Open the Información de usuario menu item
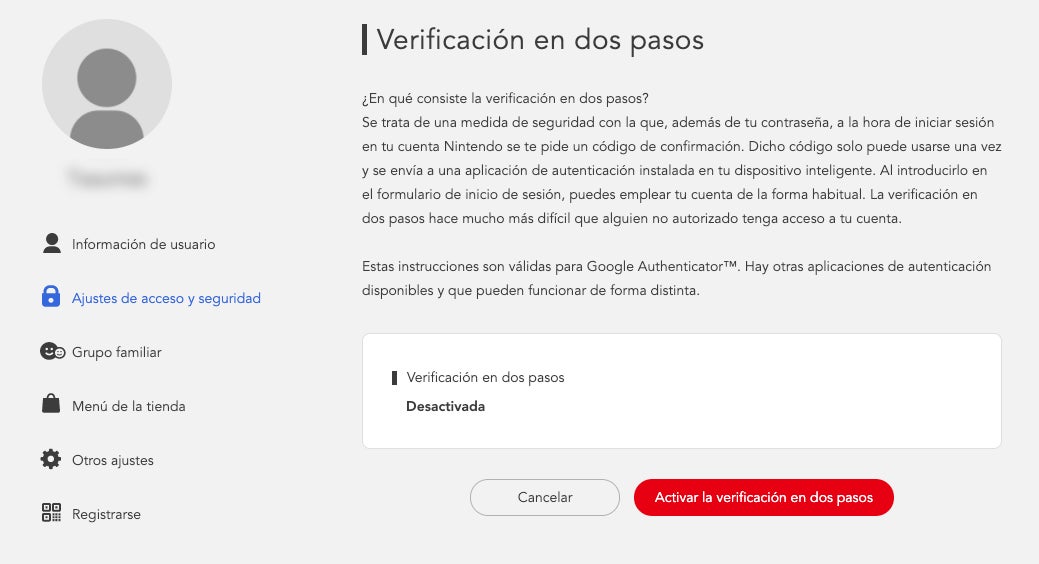1039x564 pixels. (143, 244)
